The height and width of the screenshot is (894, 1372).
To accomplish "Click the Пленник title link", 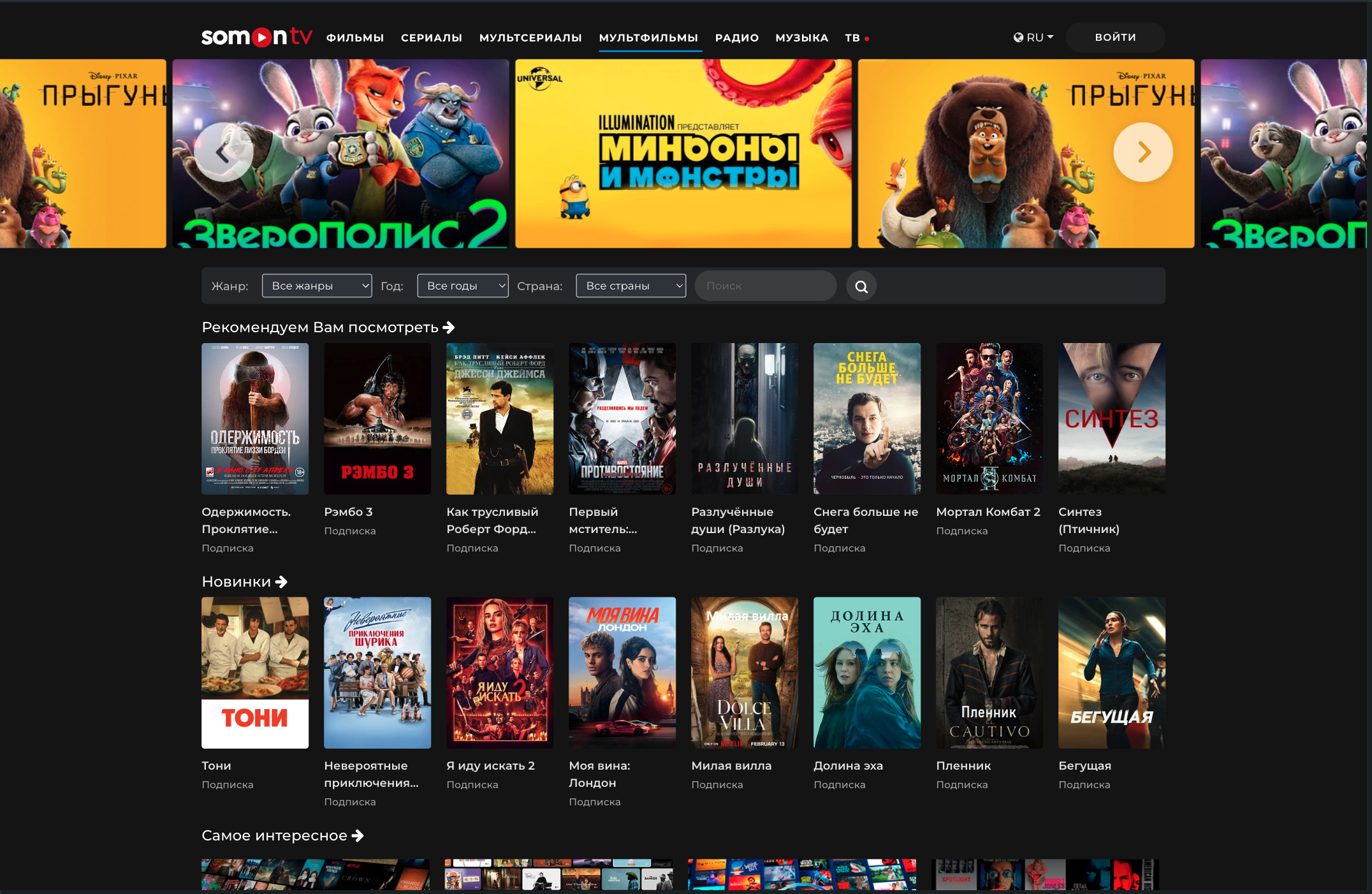I will click(x=963, y=766).
